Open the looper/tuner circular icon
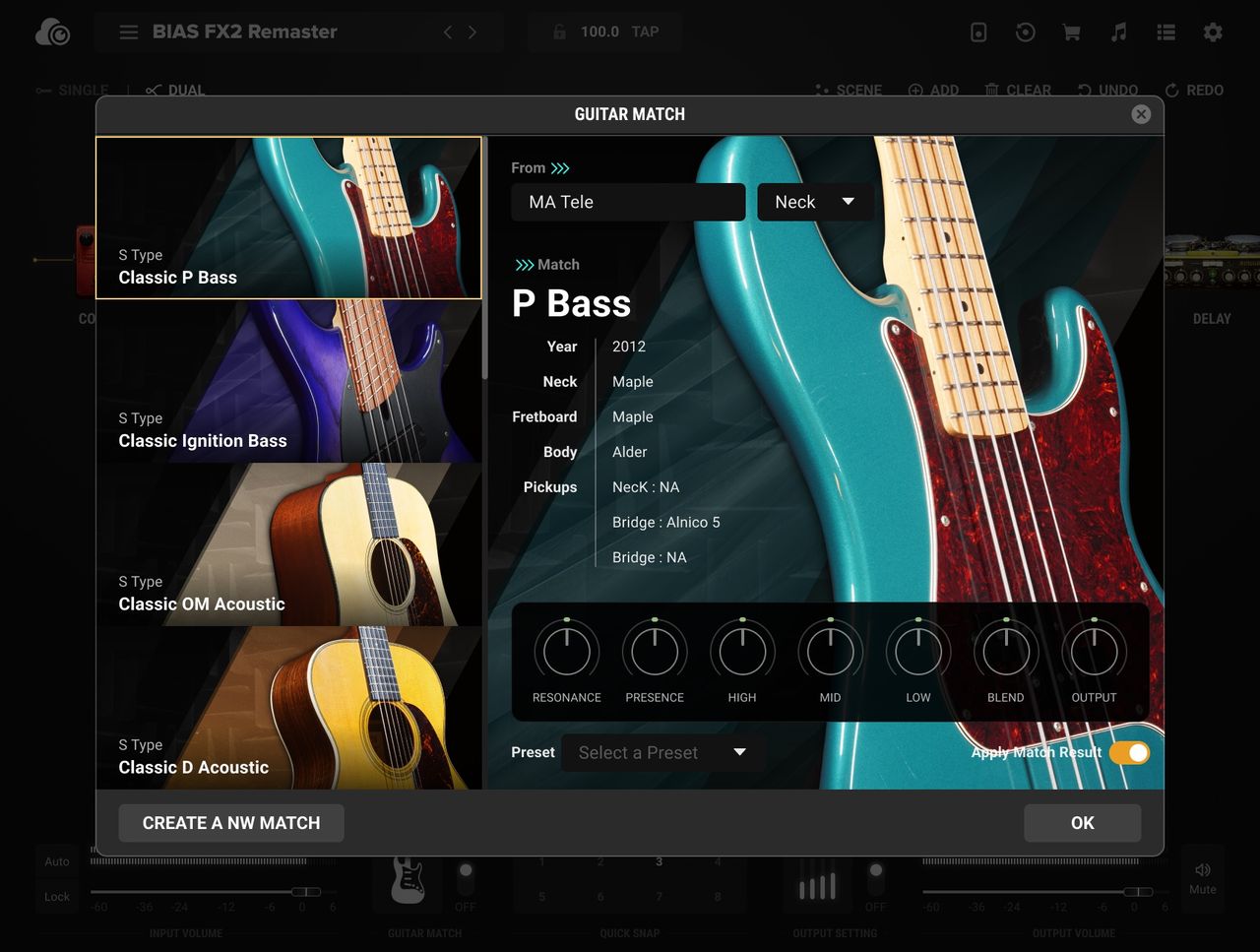This screenshot has height=952, width=1260. pos(1025,32)
